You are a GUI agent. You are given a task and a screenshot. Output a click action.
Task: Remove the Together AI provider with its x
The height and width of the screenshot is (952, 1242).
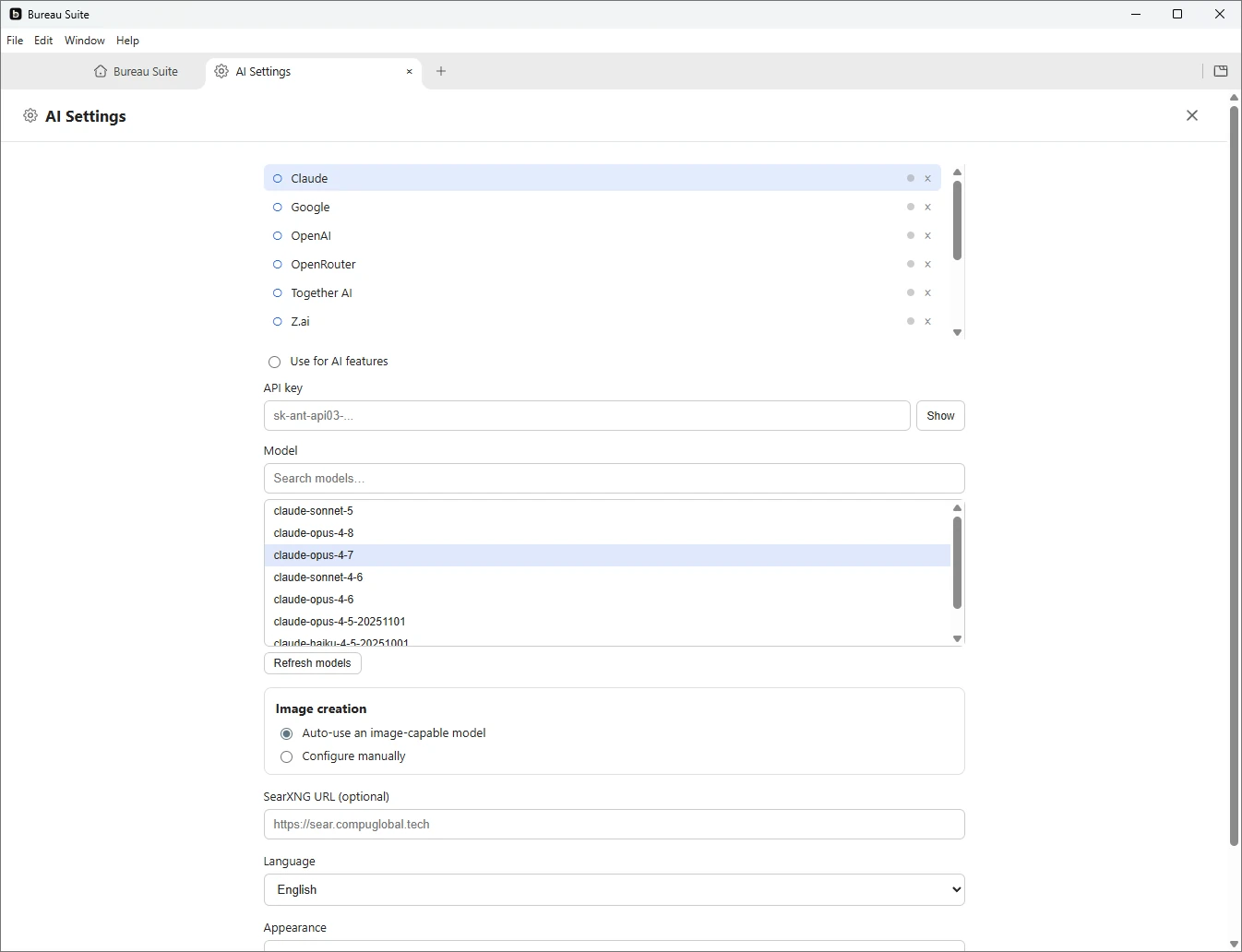coord(927,292)
